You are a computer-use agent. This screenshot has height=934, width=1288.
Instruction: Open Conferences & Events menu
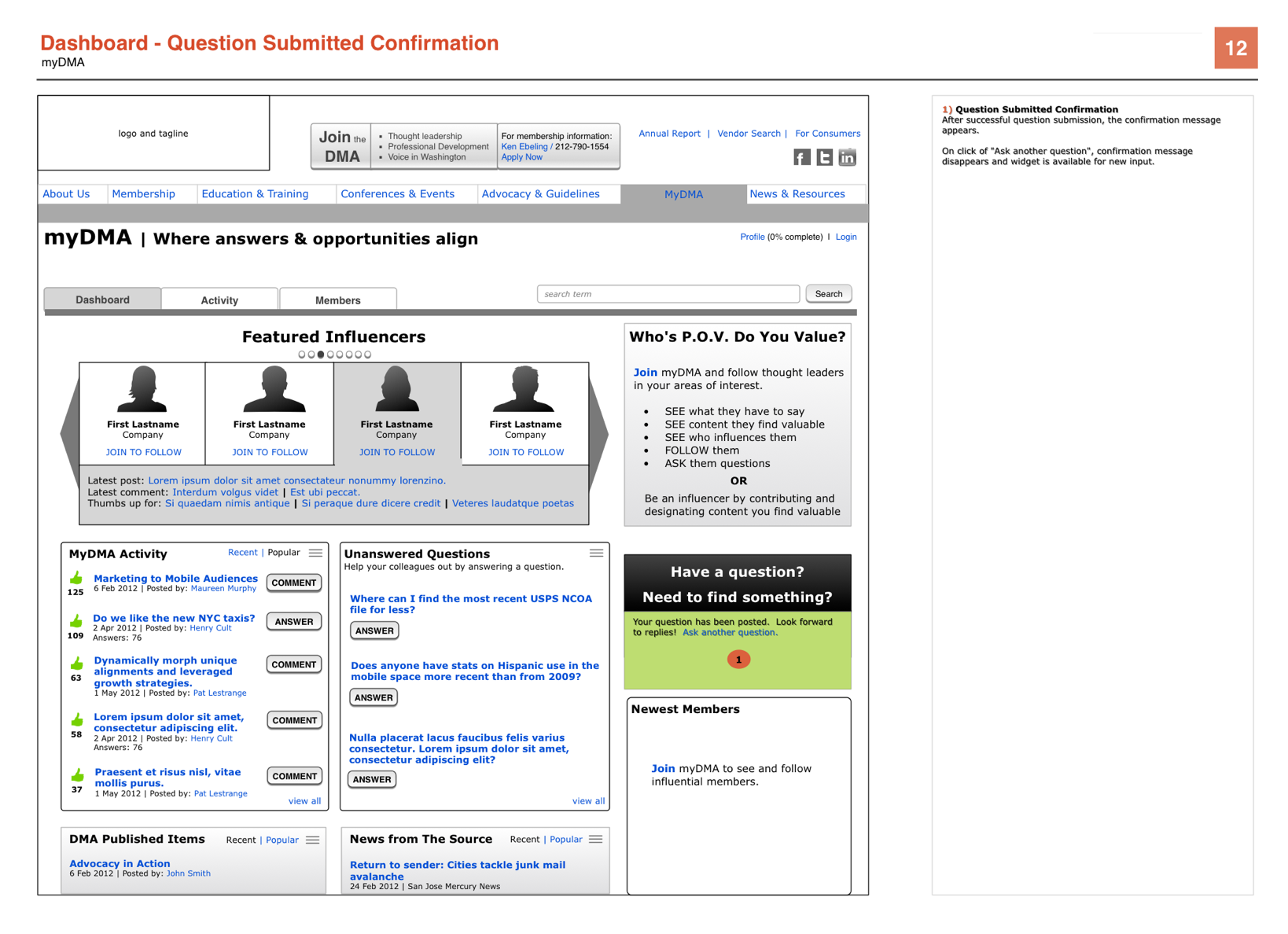click(397, 194)
